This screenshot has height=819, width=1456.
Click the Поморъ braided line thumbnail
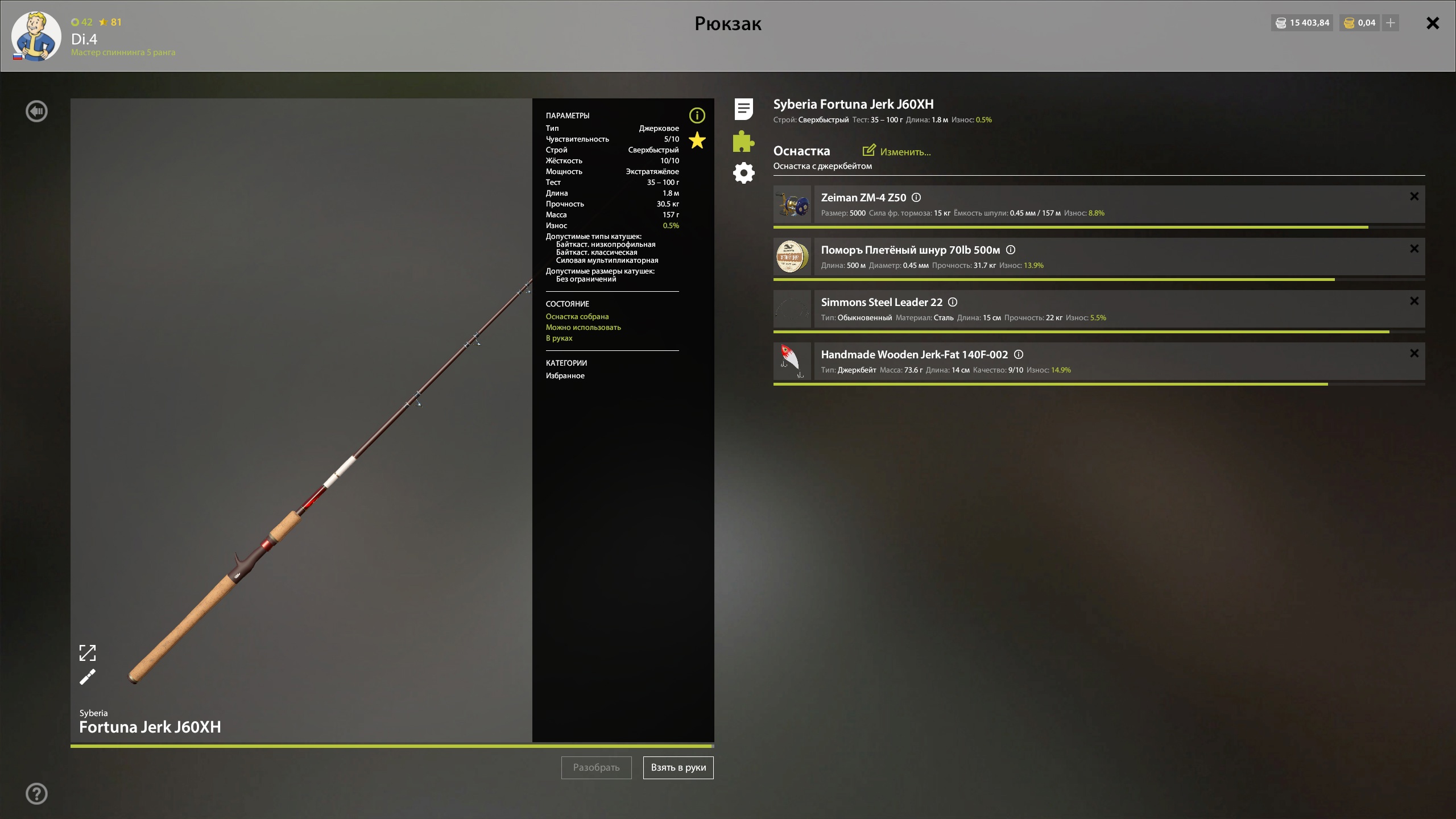792,257
